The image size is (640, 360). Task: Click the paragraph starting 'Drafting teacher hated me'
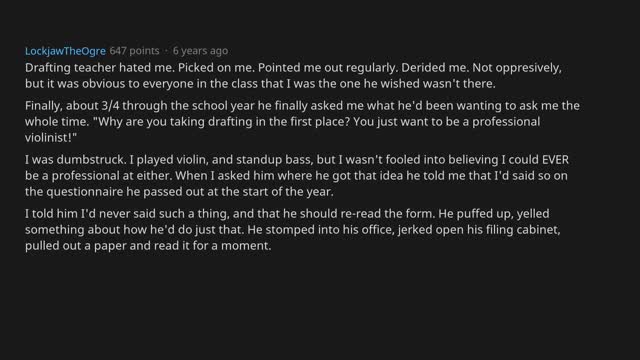293,76
